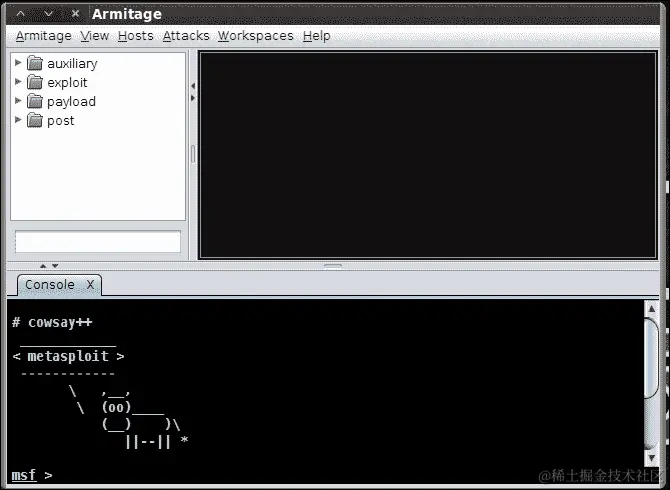Image resolution: width=670 pixels, height=490 pixels.
Task: Expand the exploit module tree node
Action: 18,82
